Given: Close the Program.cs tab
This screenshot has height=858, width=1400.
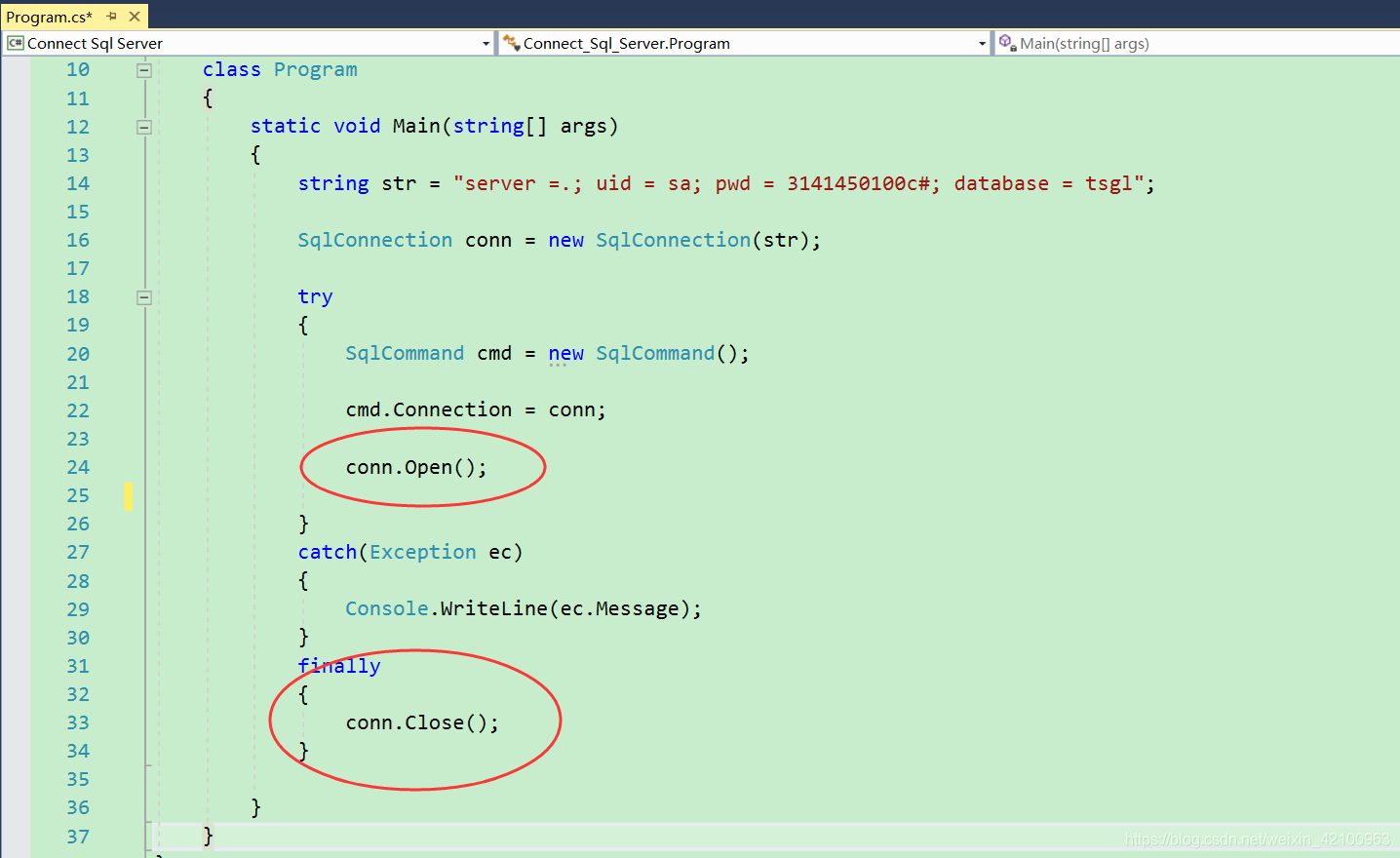Looking at the screenshot, I should pos(135,17).
